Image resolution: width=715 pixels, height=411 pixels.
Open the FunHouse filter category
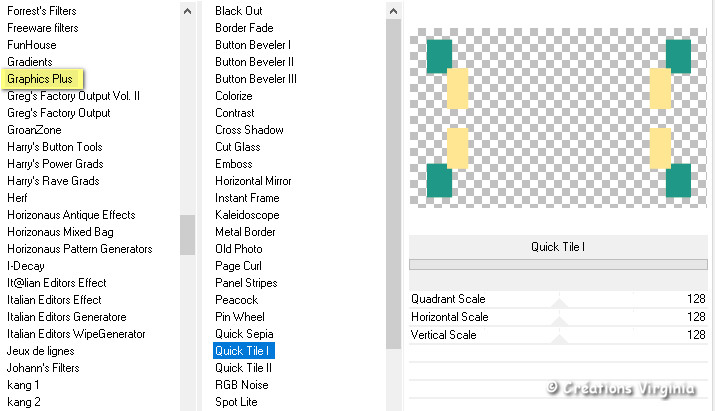pos(32,45)
